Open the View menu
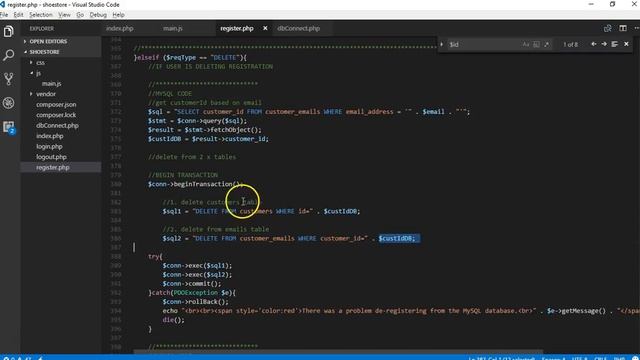This screenshot has height=360, width=640. click(64, 15)
